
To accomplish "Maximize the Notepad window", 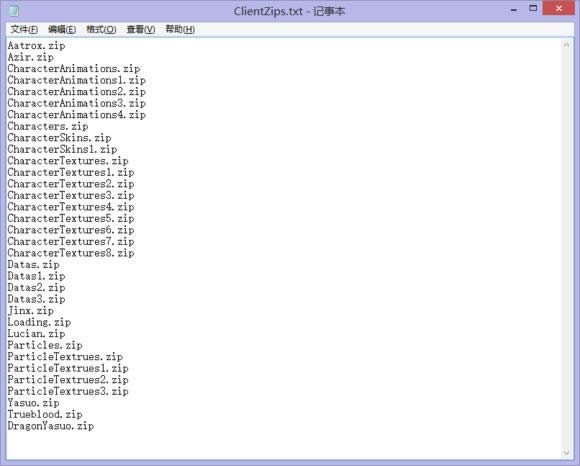I will 533,9.
